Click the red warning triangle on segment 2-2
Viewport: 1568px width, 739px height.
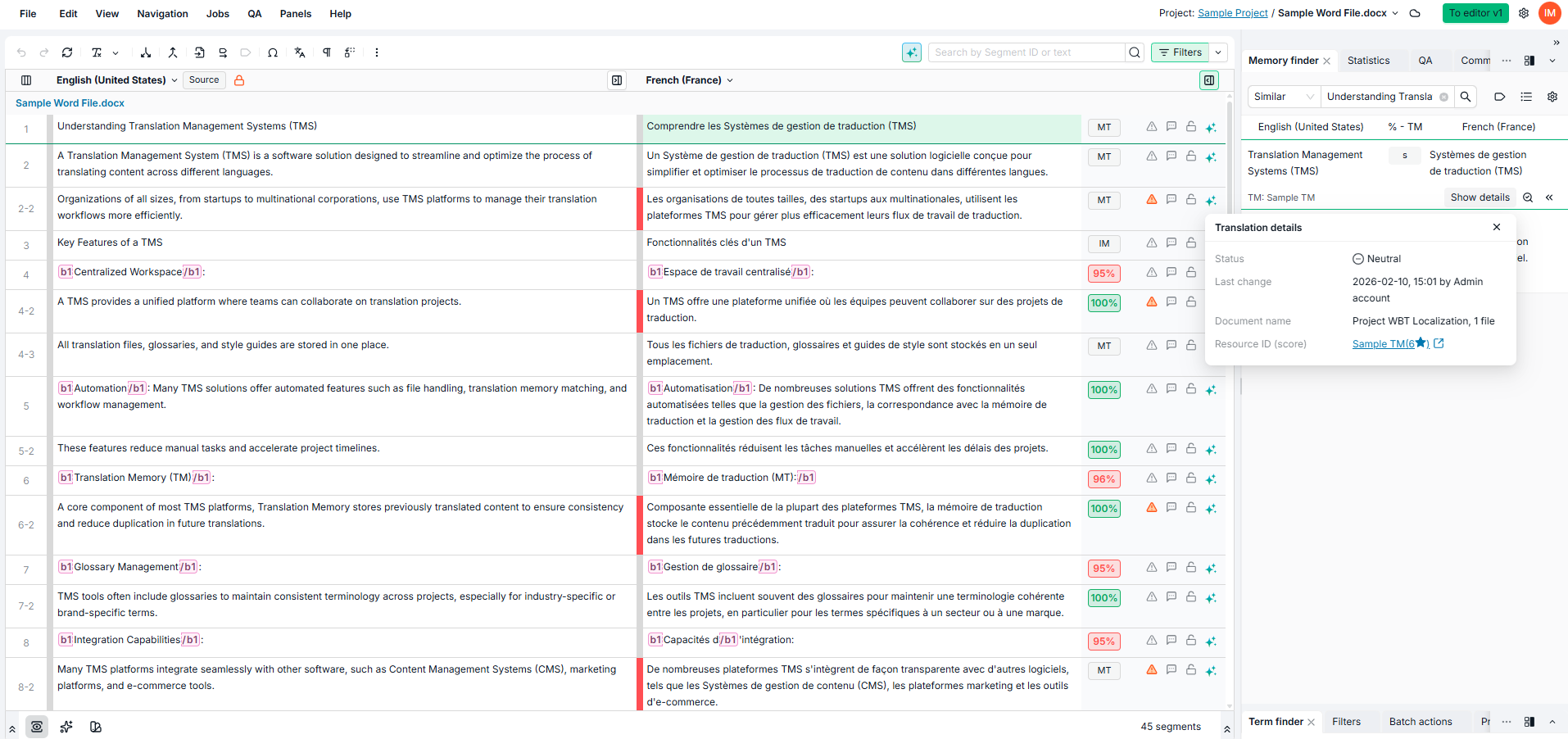tap(1152, 199)
